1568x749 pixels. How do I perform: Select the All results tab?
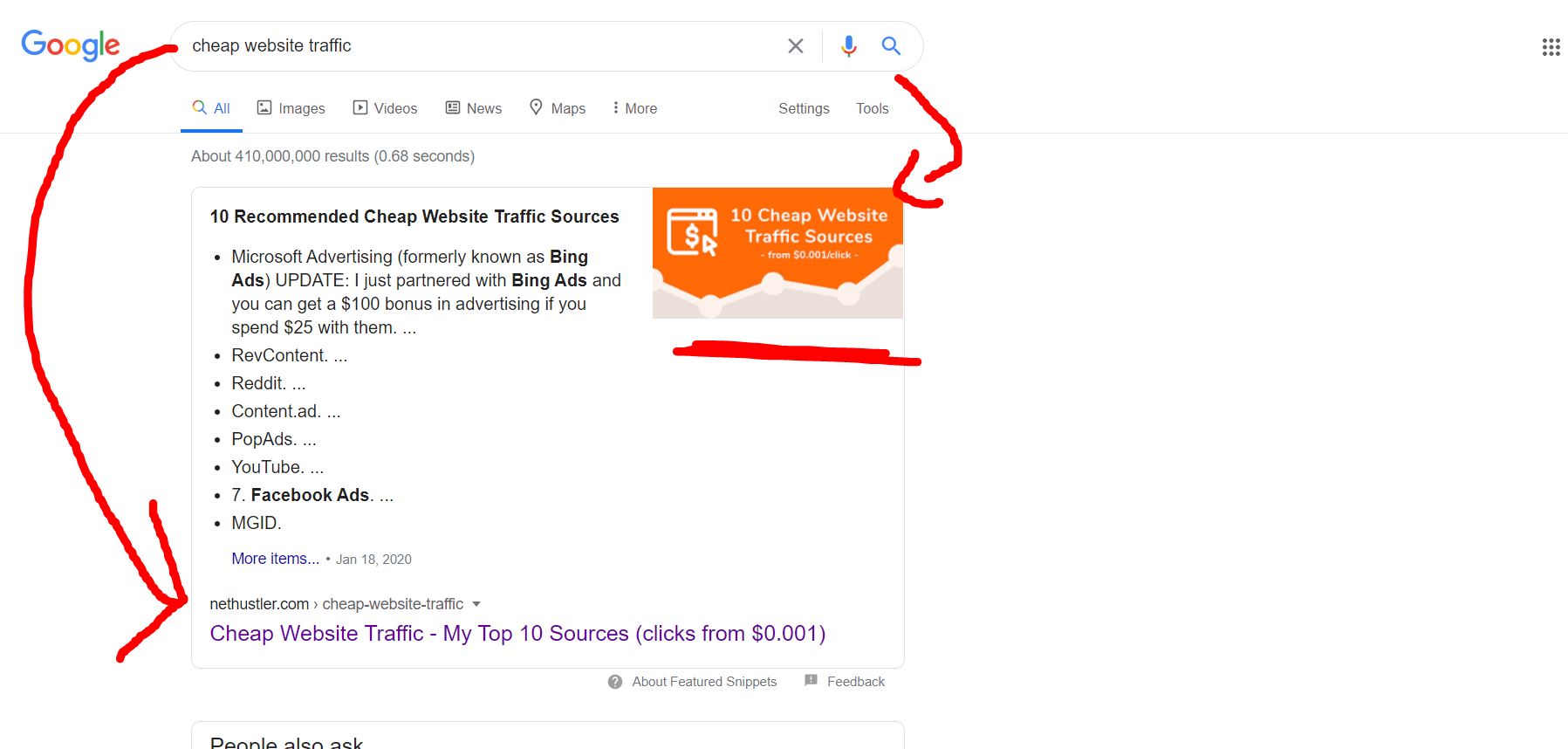tap(211, 108)
